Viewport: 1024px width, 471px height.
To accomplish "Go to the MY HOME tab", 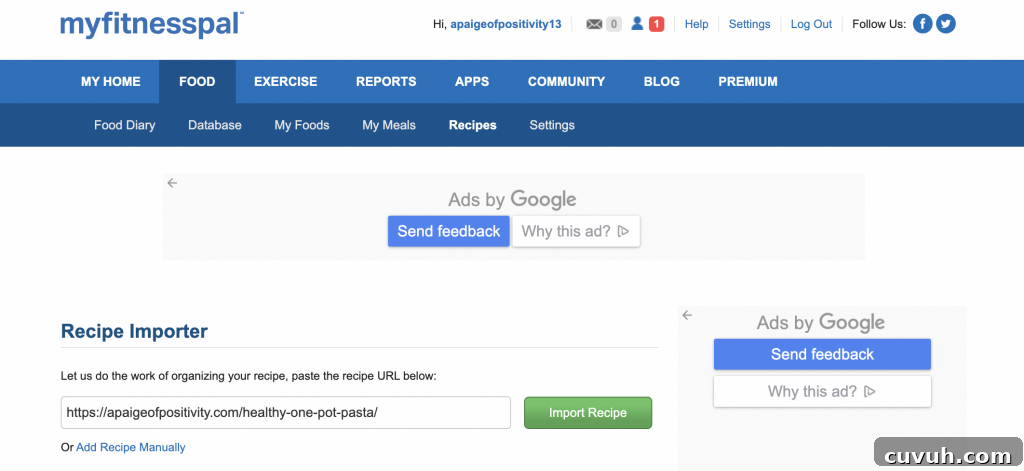I will click(110, 82).
